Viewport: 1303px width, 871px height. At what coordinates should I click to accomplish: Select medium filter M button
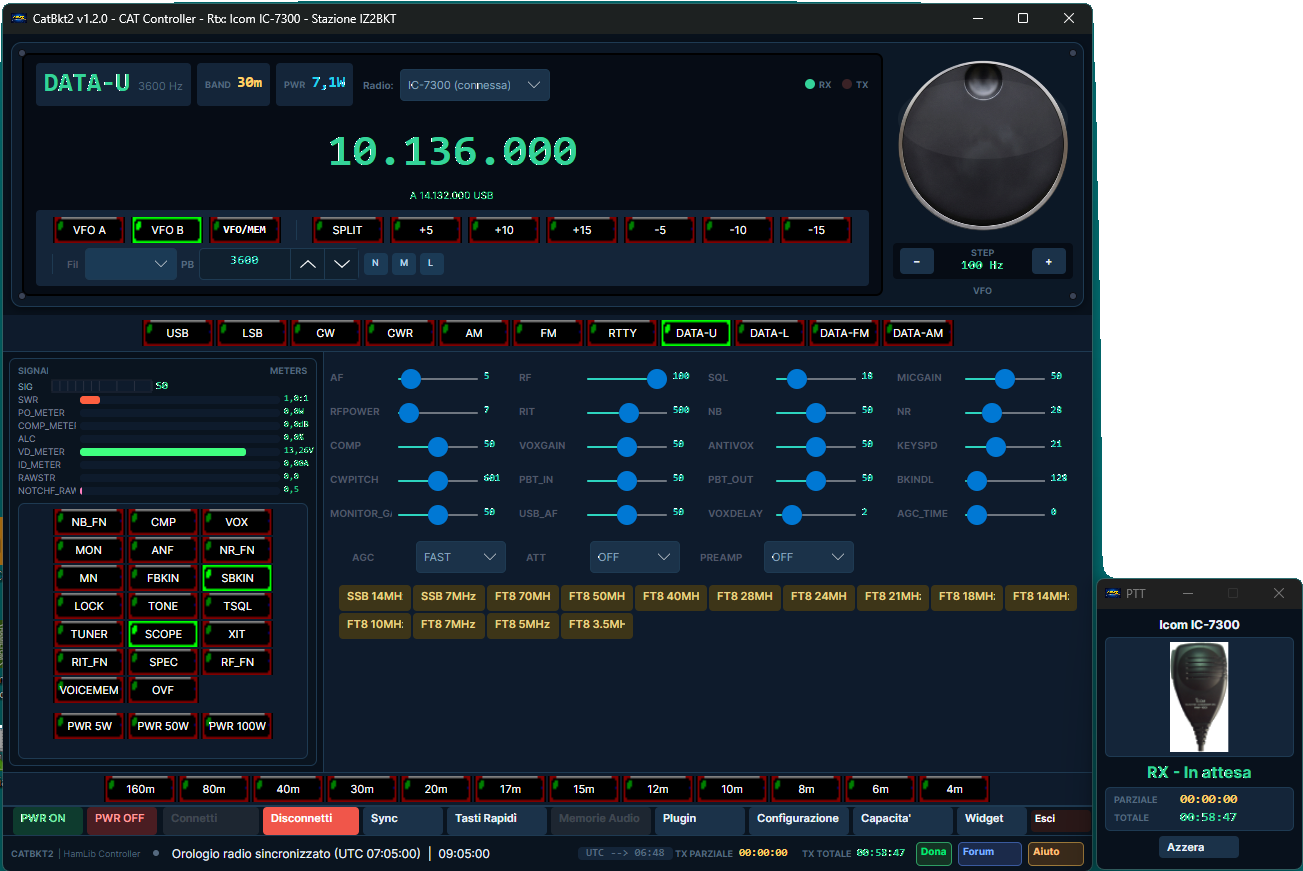point(403,264)
